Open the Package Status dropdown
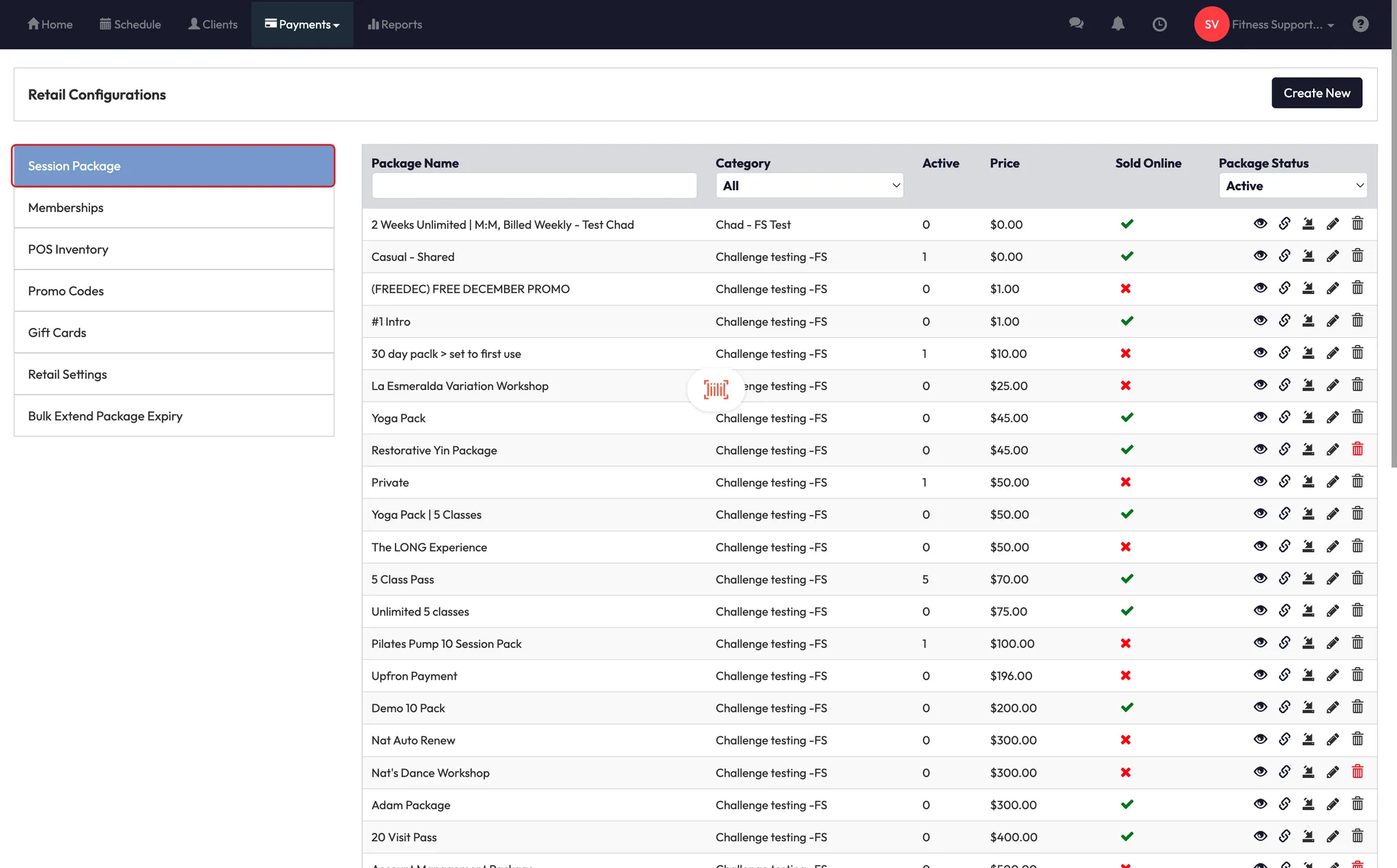This screenshot has height=868, width=1397. click(x=1293, y=185)
